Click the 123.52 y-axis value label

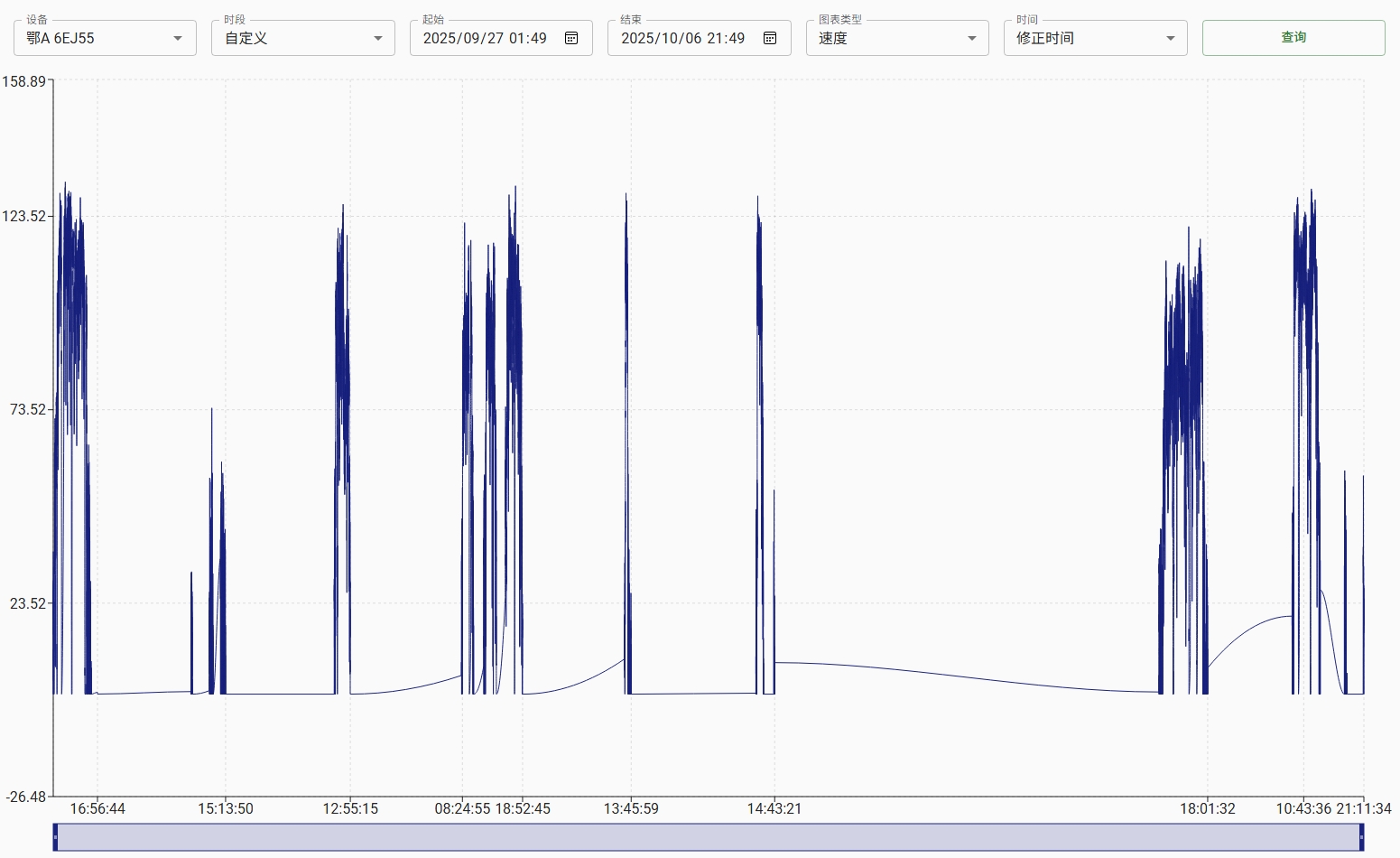23,216
